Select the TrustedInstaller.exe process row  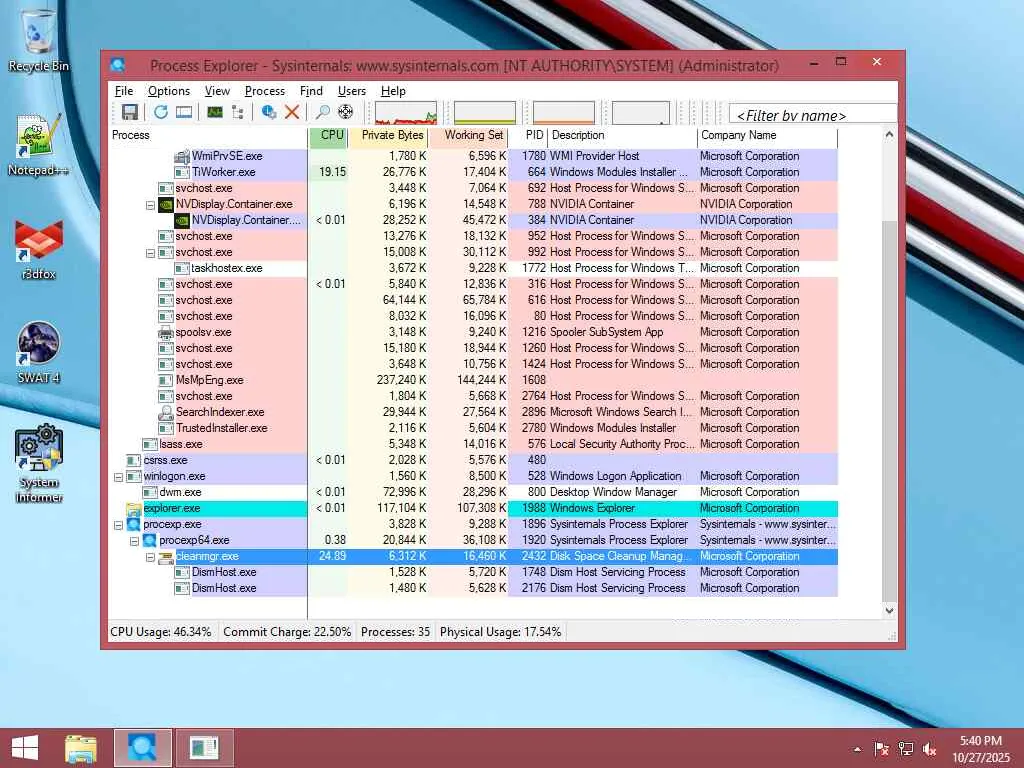(x=473, y=428)
